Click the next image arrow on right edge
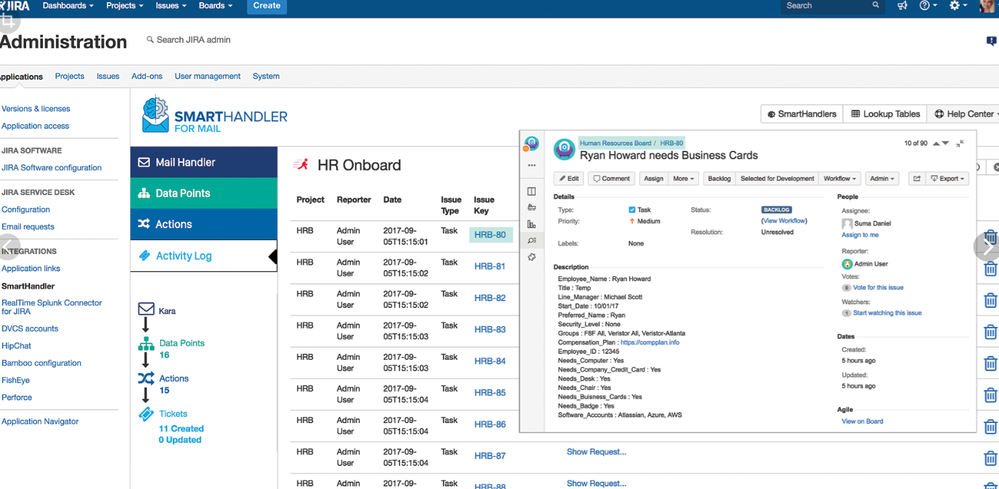 [988, 247]
